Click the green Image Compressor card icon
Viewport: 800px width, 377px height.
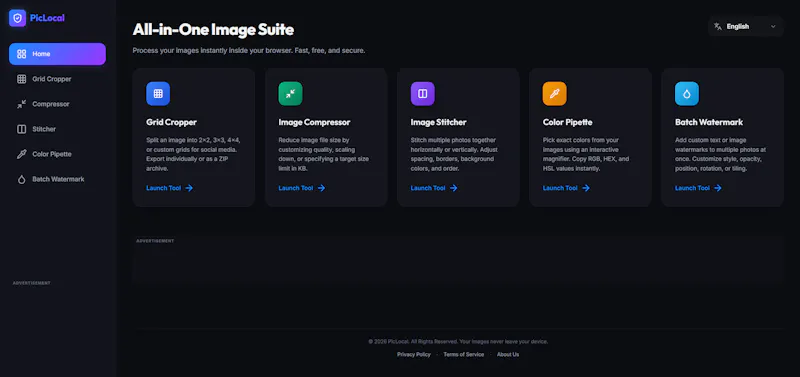pyautogui.click(x=290, y=94)
